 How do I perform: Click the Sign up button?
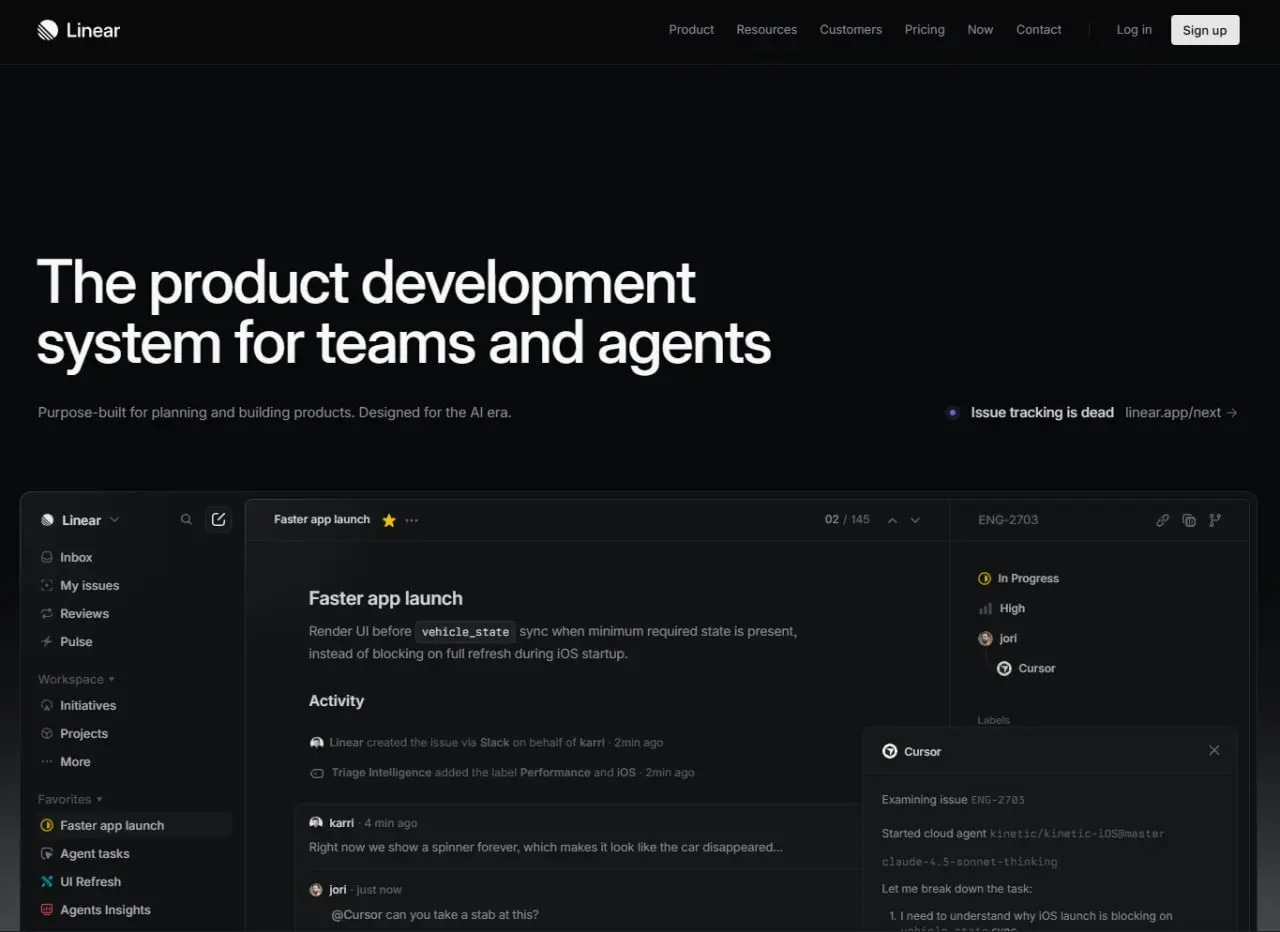point(1205,30)
